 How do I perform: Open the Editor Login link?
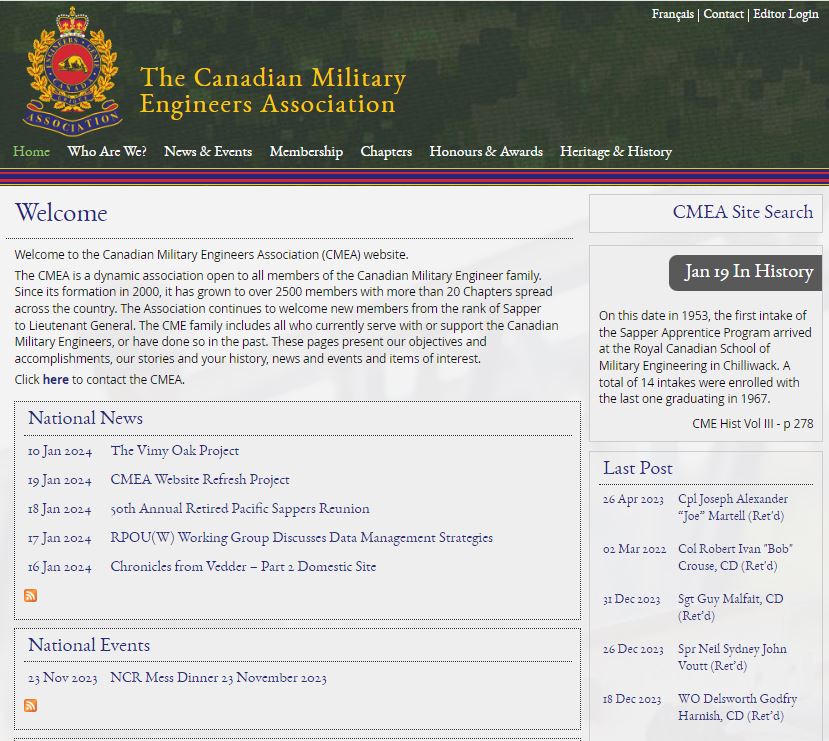[x=786, y=14]
